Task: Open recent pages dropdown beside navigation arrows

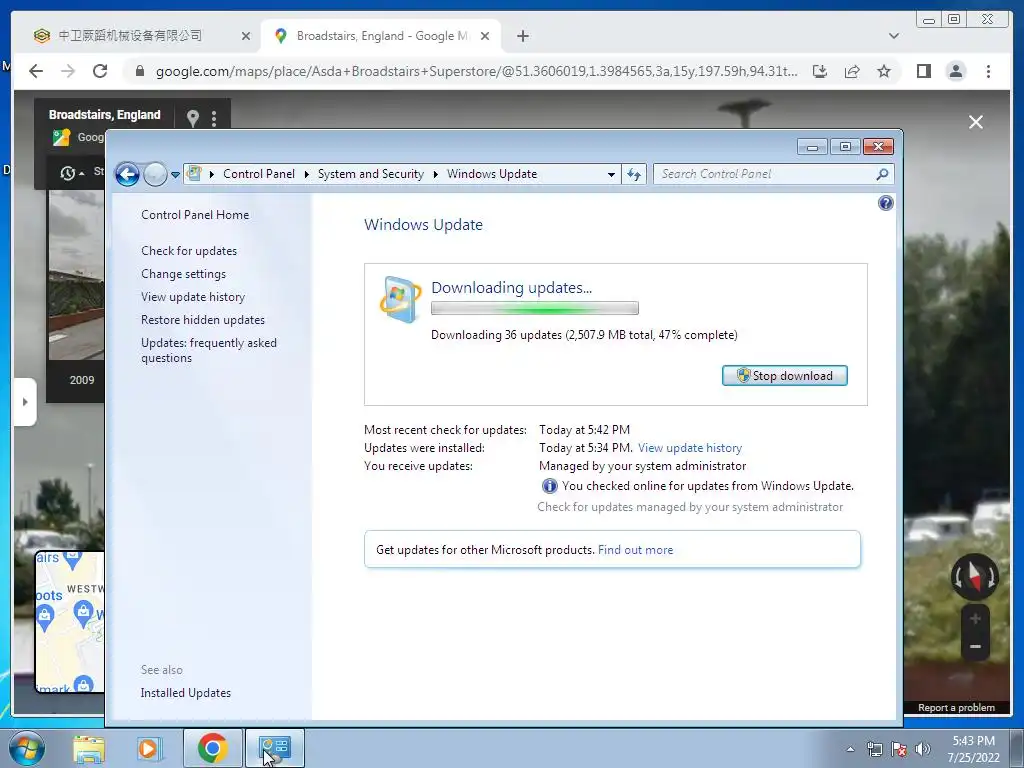Action: coord(175,174)
